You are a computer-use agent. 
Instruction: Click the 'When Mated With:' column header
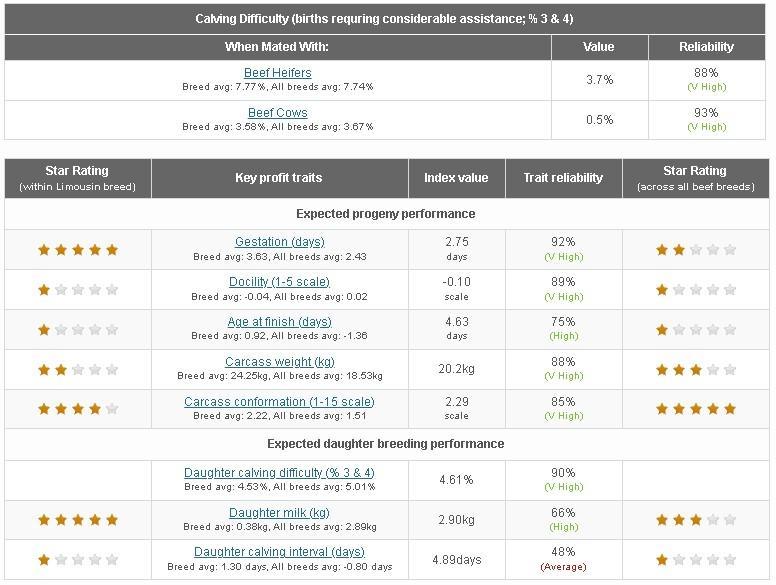pos(277,47)
